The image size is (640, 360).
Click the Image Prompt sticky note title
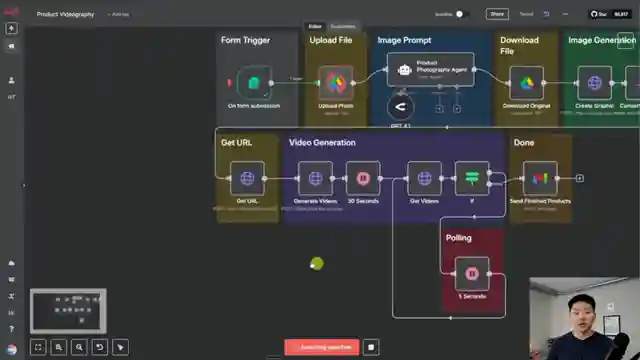point(404,40)
